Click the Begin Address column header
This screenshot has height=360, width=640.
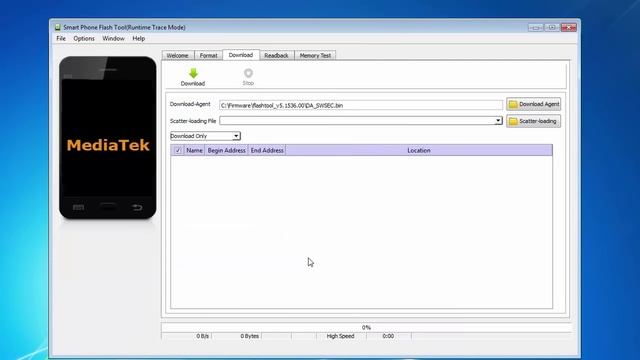227,150
